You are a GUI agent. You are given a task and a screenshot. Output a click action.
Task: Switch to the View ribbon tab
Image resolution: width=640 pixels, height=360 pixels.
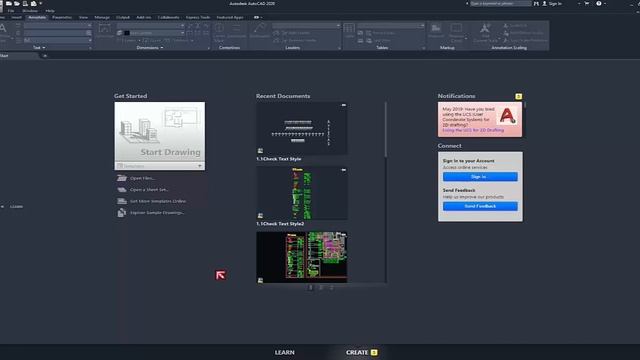83,18
